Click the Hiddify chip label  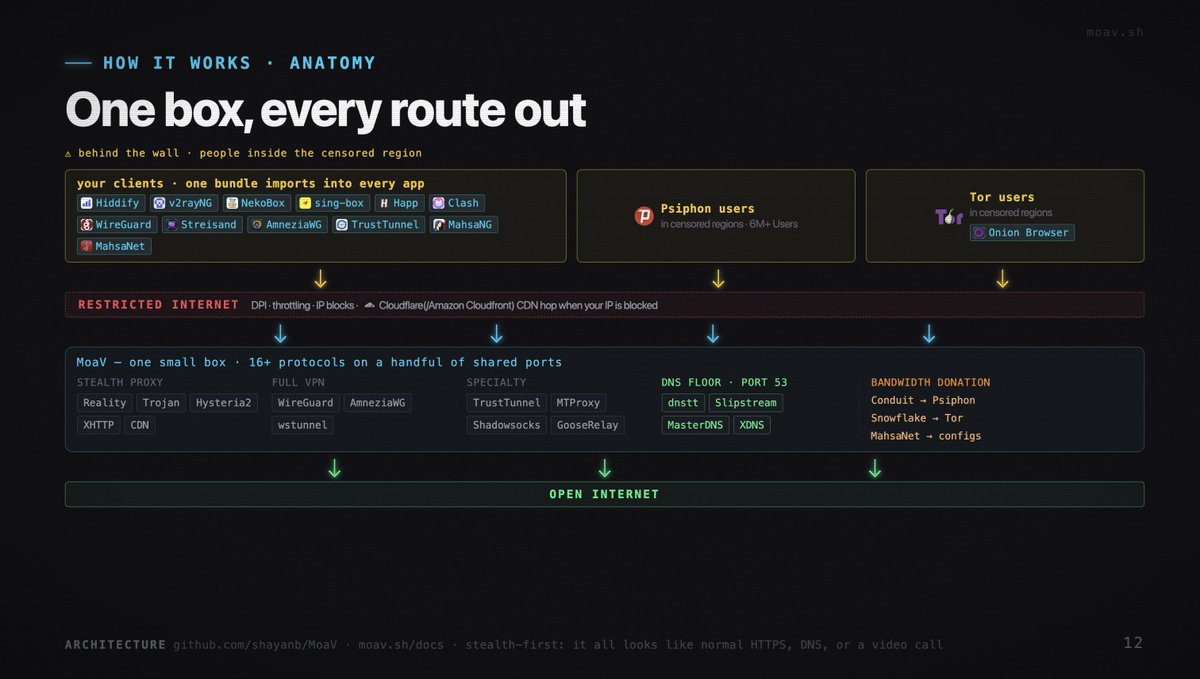[x=118, y=203]
